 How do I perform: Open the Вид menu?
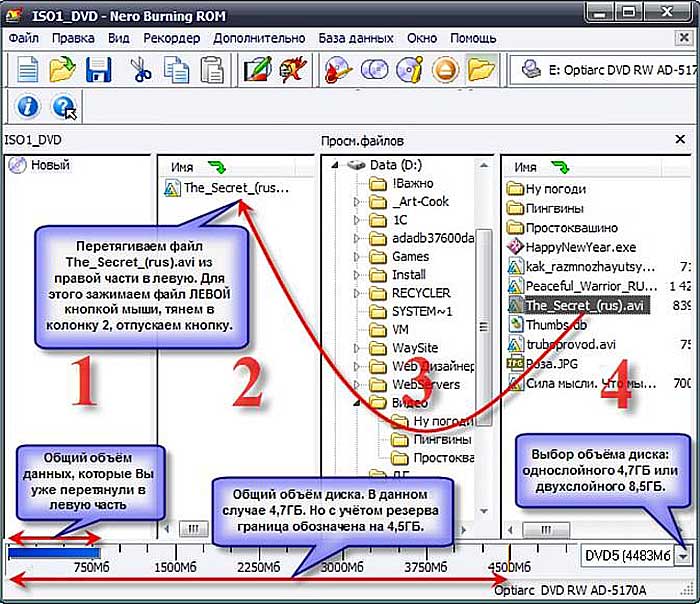[119, 38]
